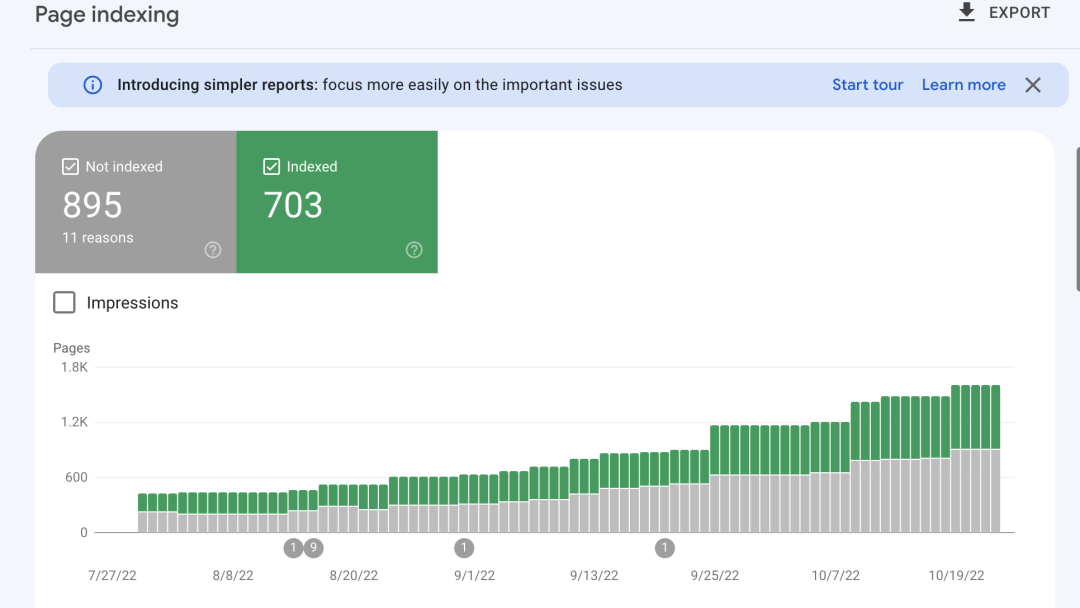
Task: Uncheck the Not indexed checkbox
Action: (x=70, y=167)
